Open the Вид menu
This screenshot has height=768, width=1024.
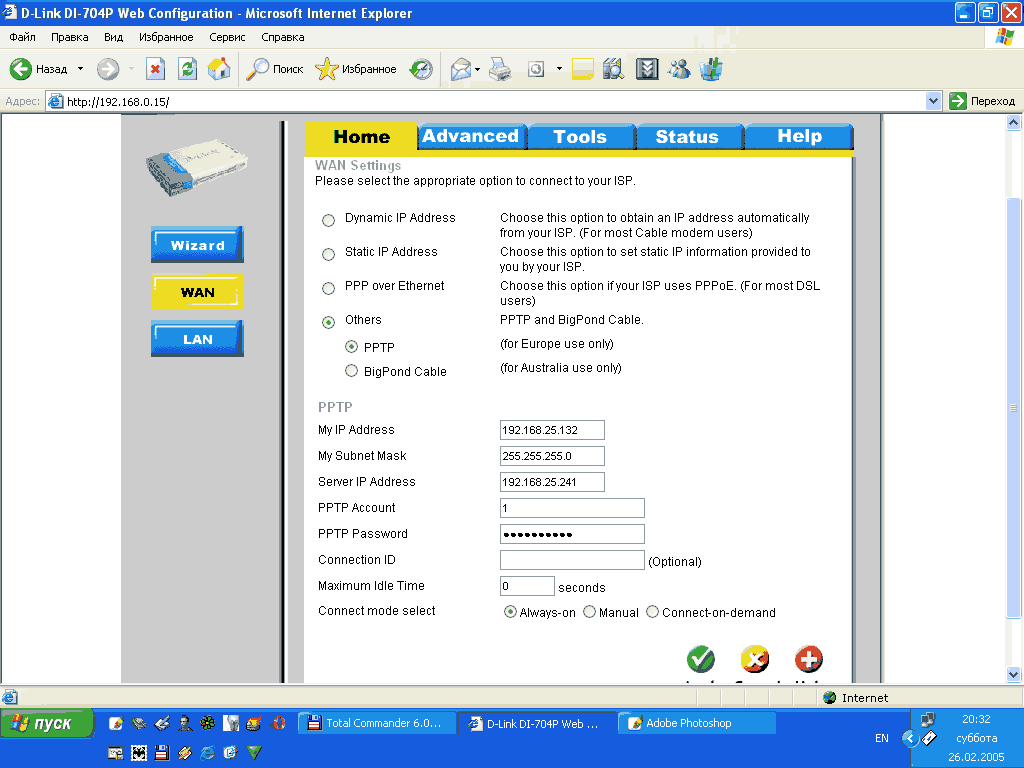coord(114,37)
